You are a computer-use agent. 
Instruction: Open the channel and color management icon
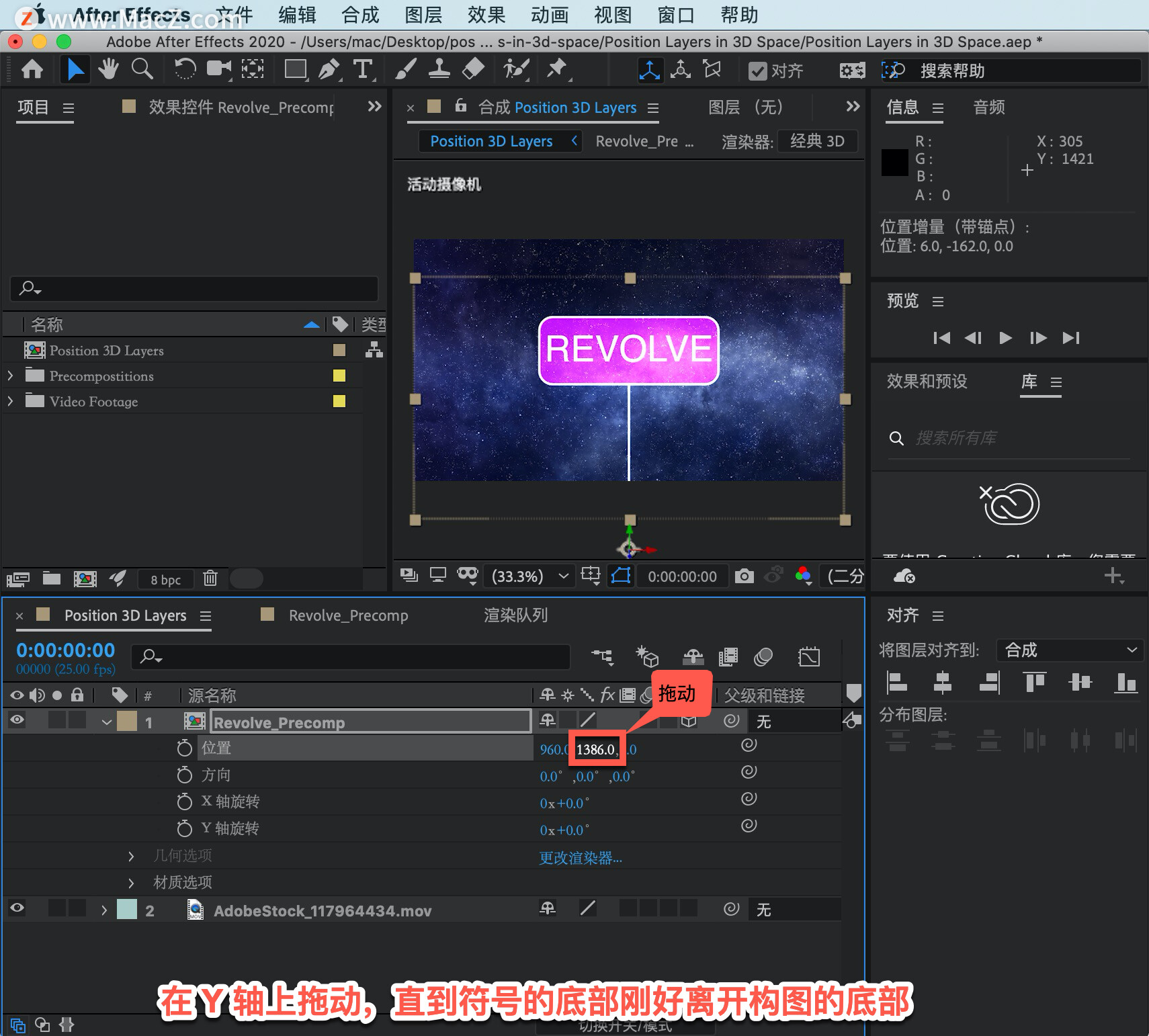[803, 576]
